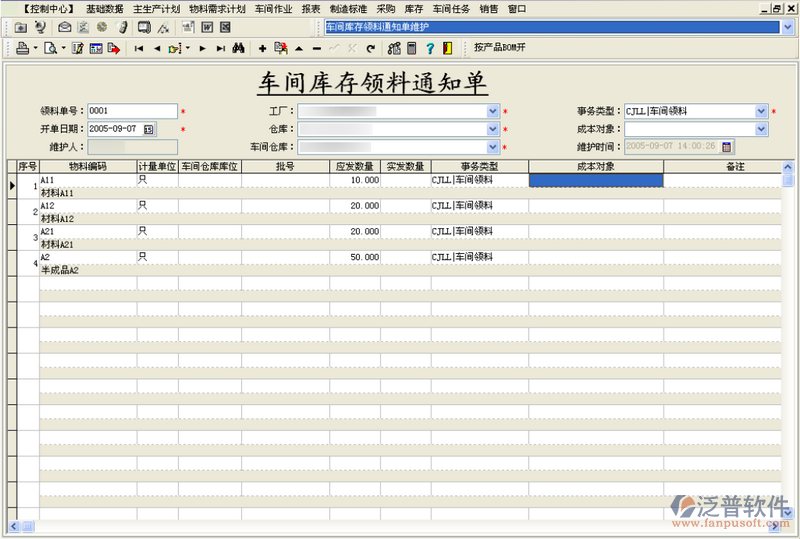
Task: Click the 领料单号 input field
Action: [x=132, y=112]
